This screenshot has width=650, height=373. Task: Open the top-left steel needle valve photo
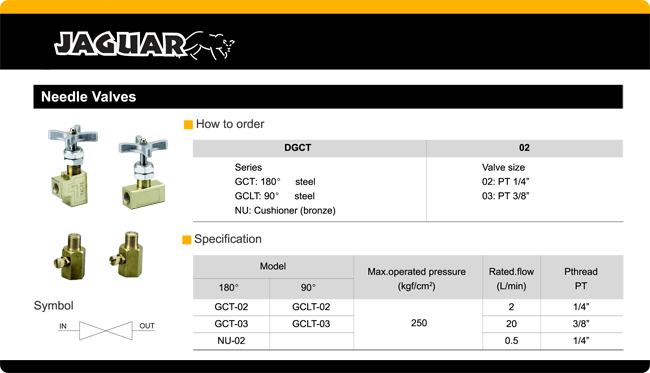pos(73,166)
